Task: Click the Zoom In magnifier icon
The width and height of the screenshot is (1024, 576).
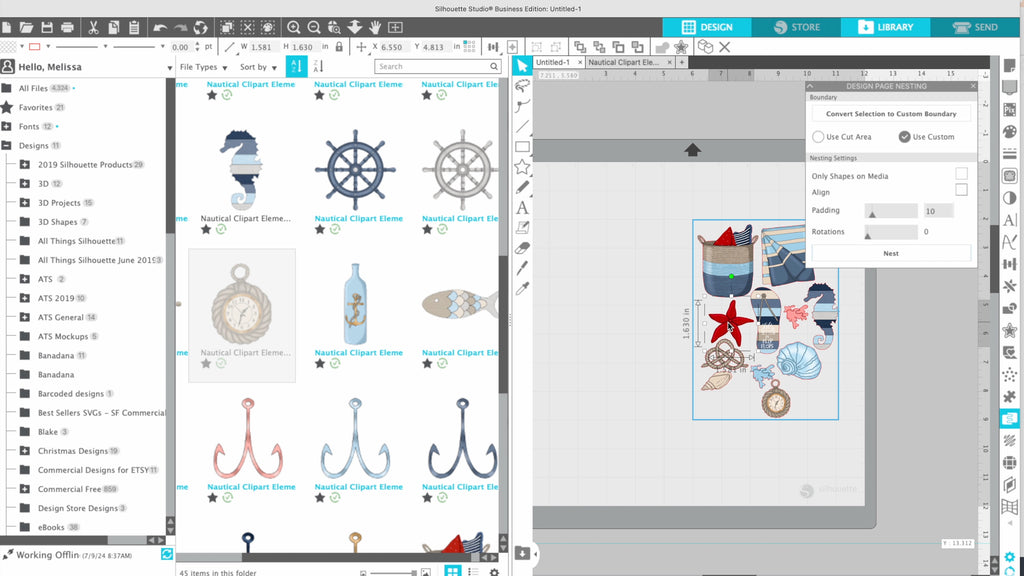Action: [294, 27]
